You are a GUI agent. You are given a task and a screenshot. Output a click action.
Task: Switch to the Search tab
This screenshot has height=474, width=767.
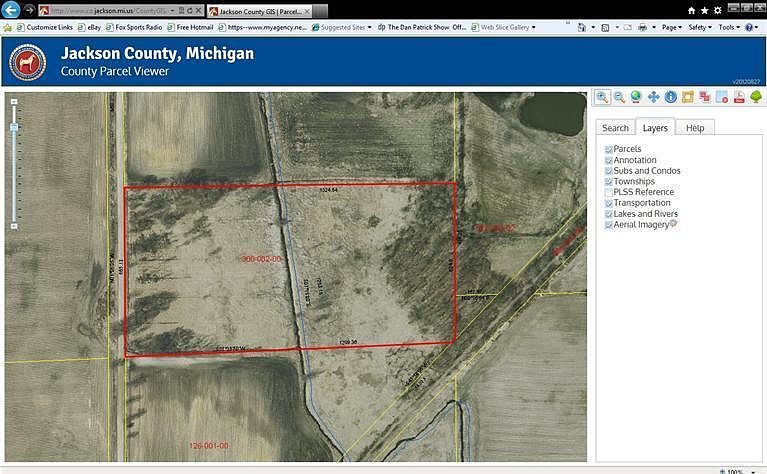(x=615, y=128)
